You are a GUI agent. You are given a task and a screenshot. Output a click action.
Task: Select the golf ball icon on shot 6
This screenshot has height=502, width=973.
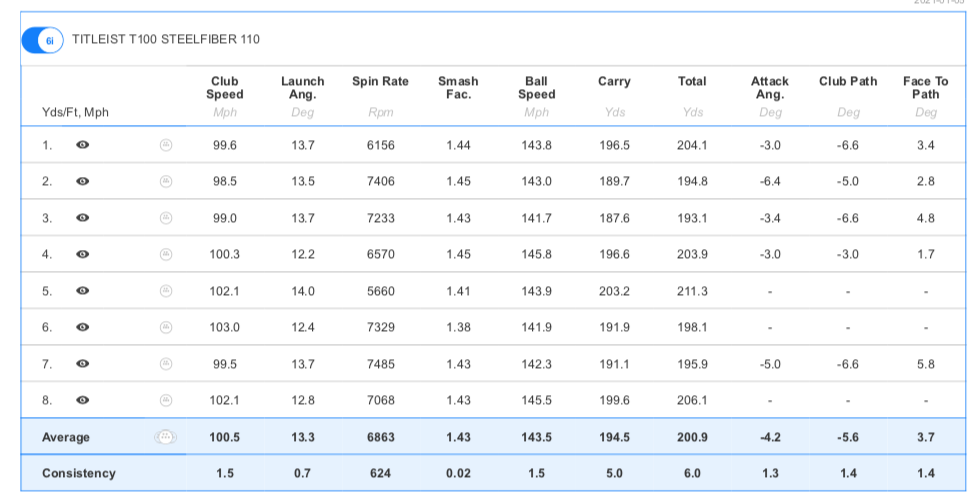167,327
